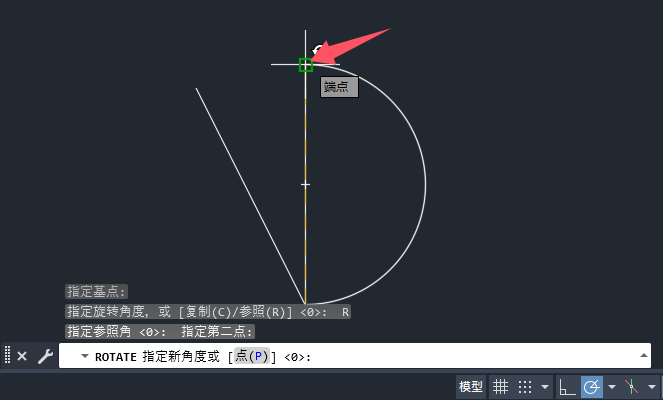Open isometric drafting plane dropdown arrow
The width and height of the screenshot is (663, 400).
[652, 386]
